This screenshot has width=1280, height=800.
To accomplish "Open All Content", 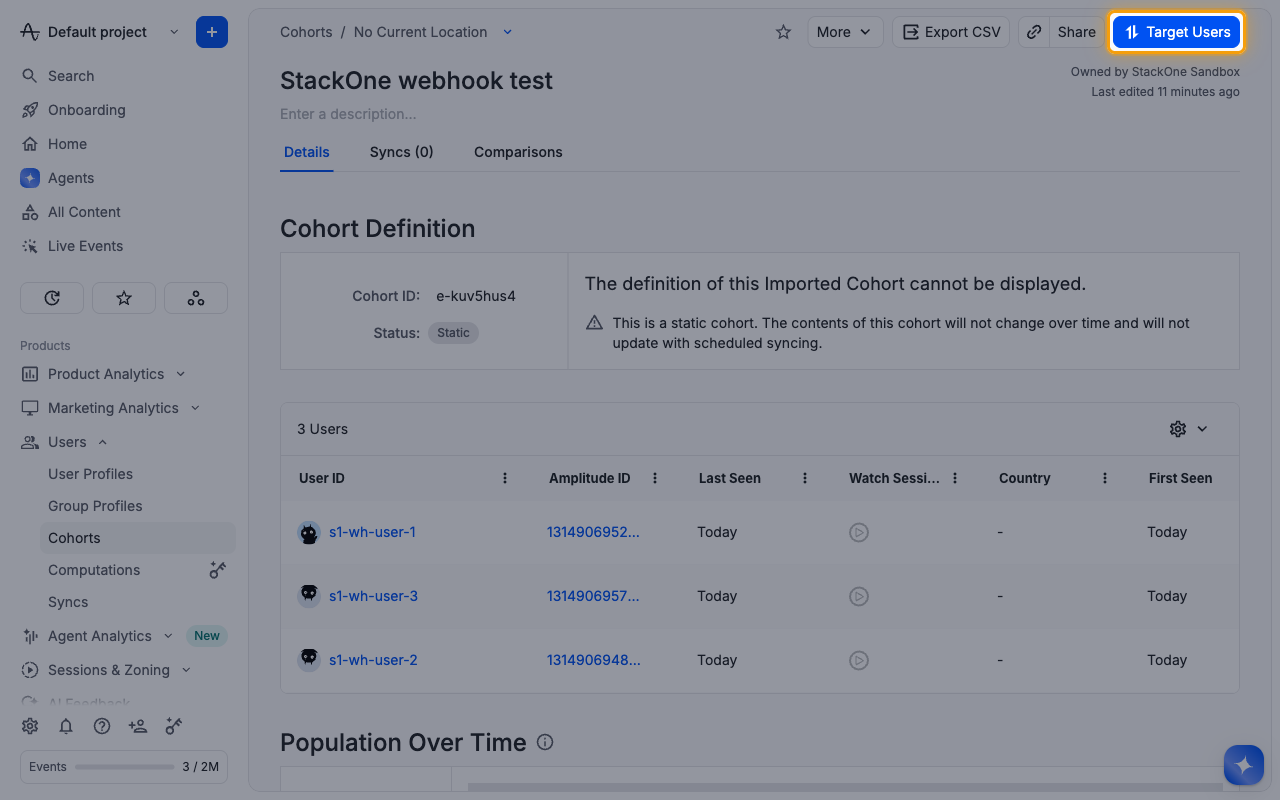I will coord(84,212).
